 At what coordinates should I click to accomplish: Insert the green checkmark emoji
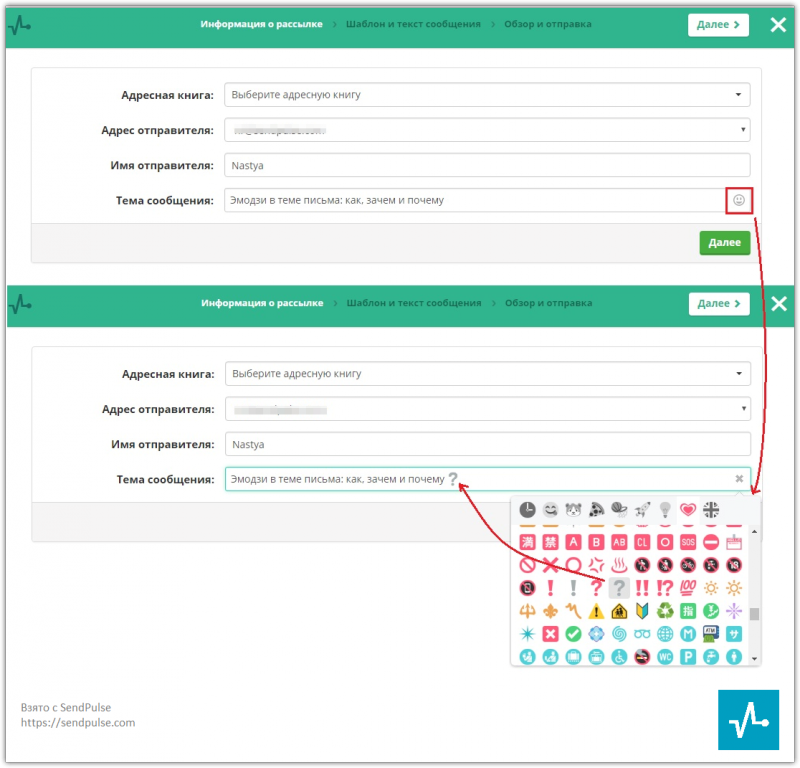(573, 634)
